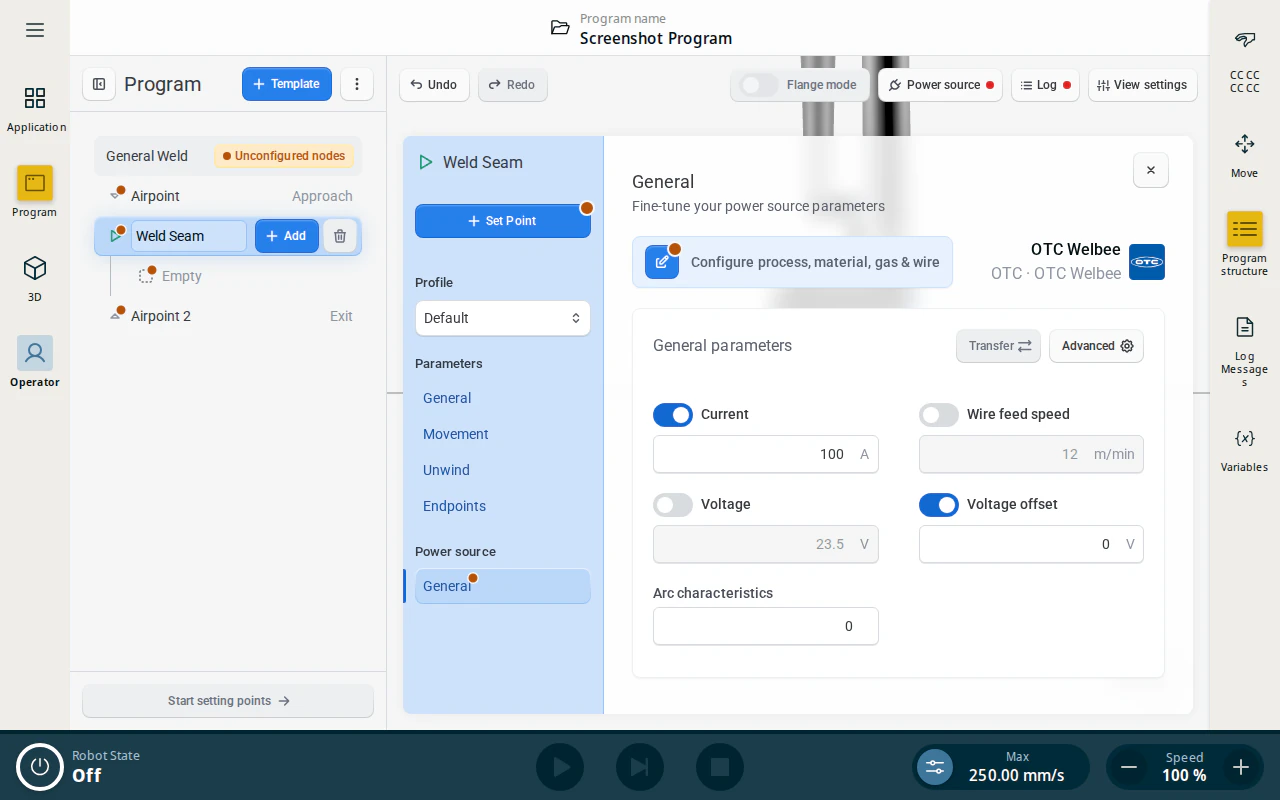1280x800 pixels.
Task: Toggle the Flange mode switch
Action: [x=759, y=85]
